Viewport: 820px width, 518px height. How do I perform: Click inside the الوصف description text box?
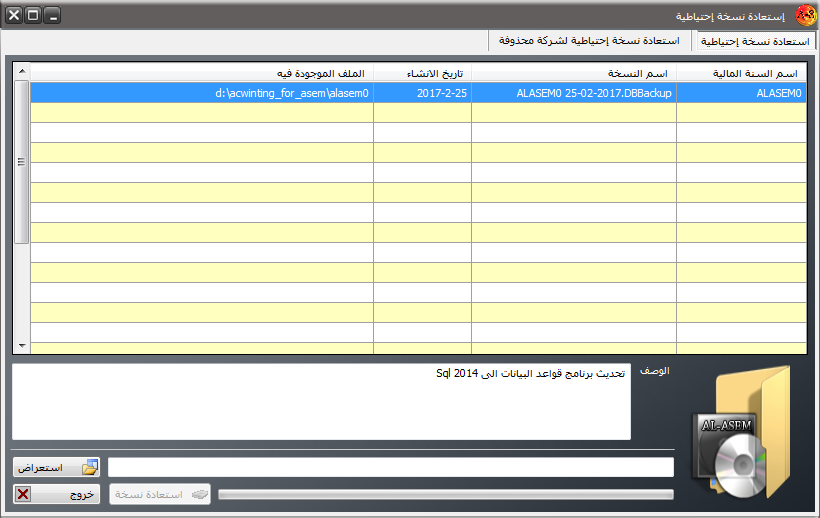pyautogui.click(x=322, y=402)
